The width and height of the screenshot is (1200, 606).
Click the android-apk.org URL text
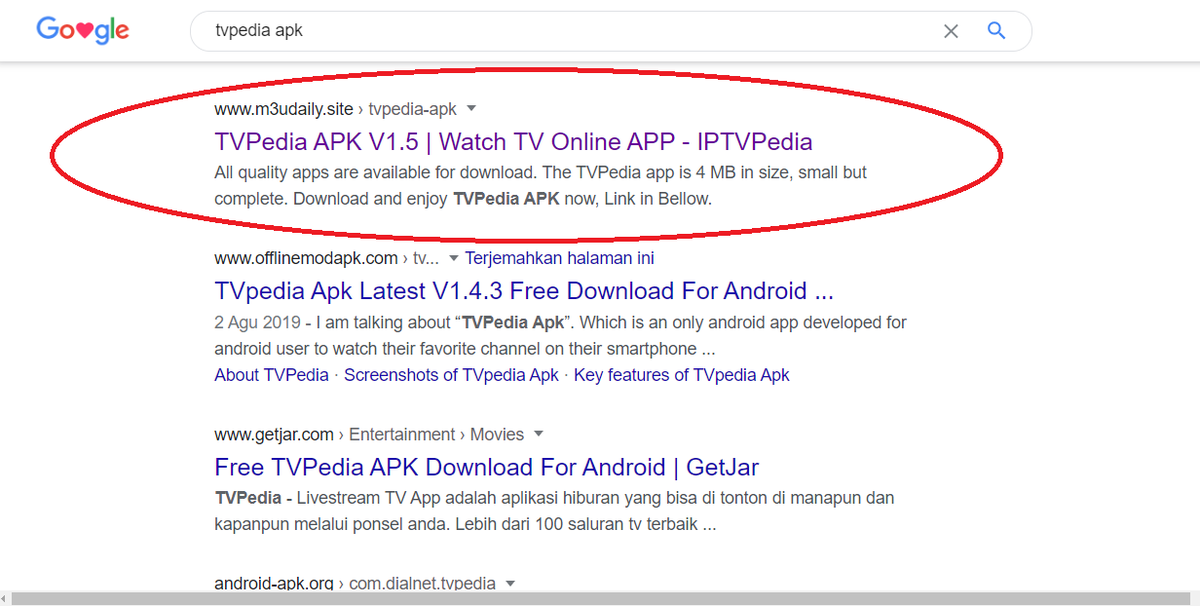[x=274, y=583]
